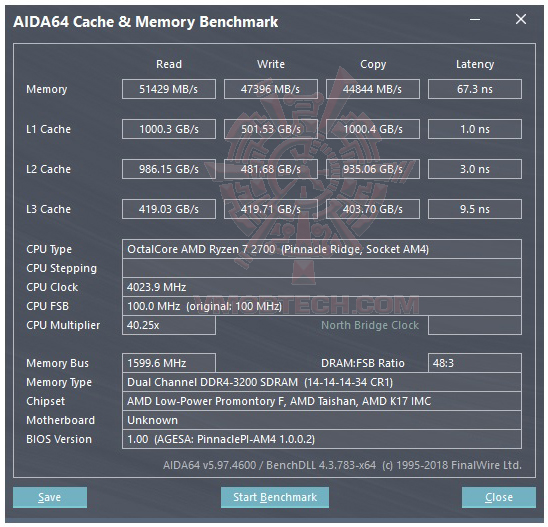This screenshot has width=548, height=527.
Task: Minimize the AIDA64 benchmark window
Action: (475, 20)
